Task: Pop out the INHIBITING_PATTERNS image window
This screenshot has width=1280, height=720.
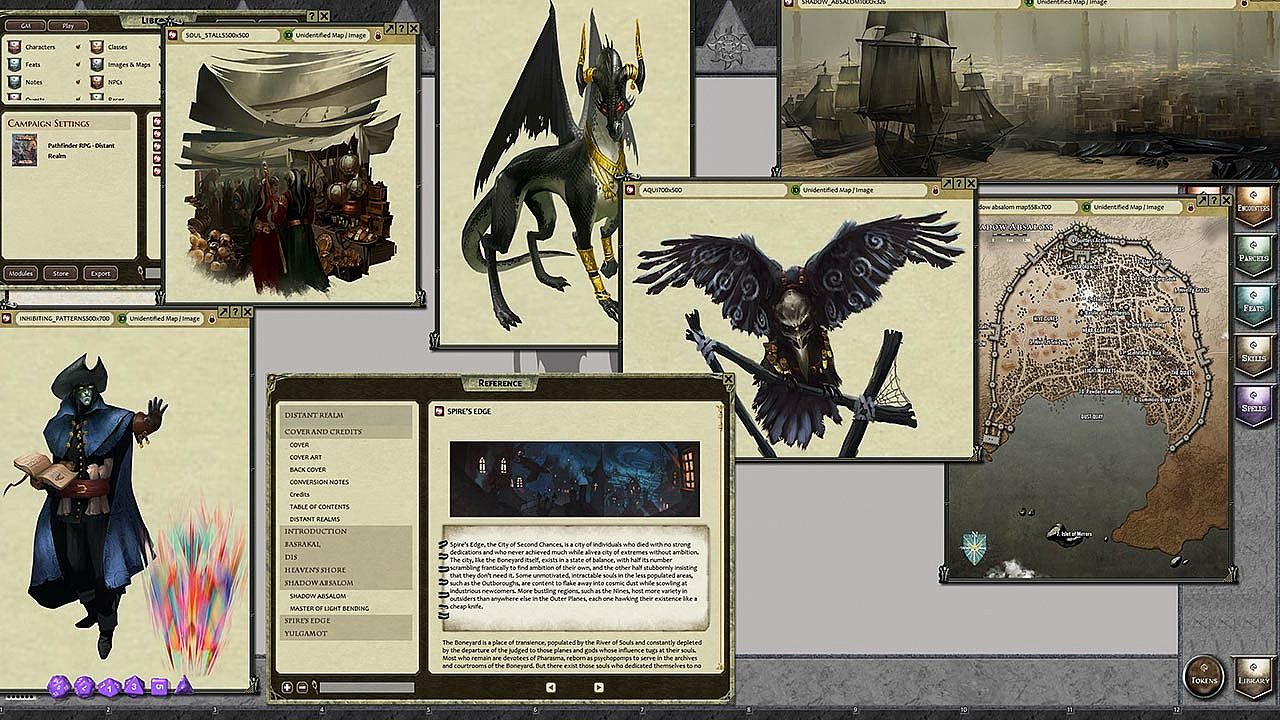Action: click(223, 312)
